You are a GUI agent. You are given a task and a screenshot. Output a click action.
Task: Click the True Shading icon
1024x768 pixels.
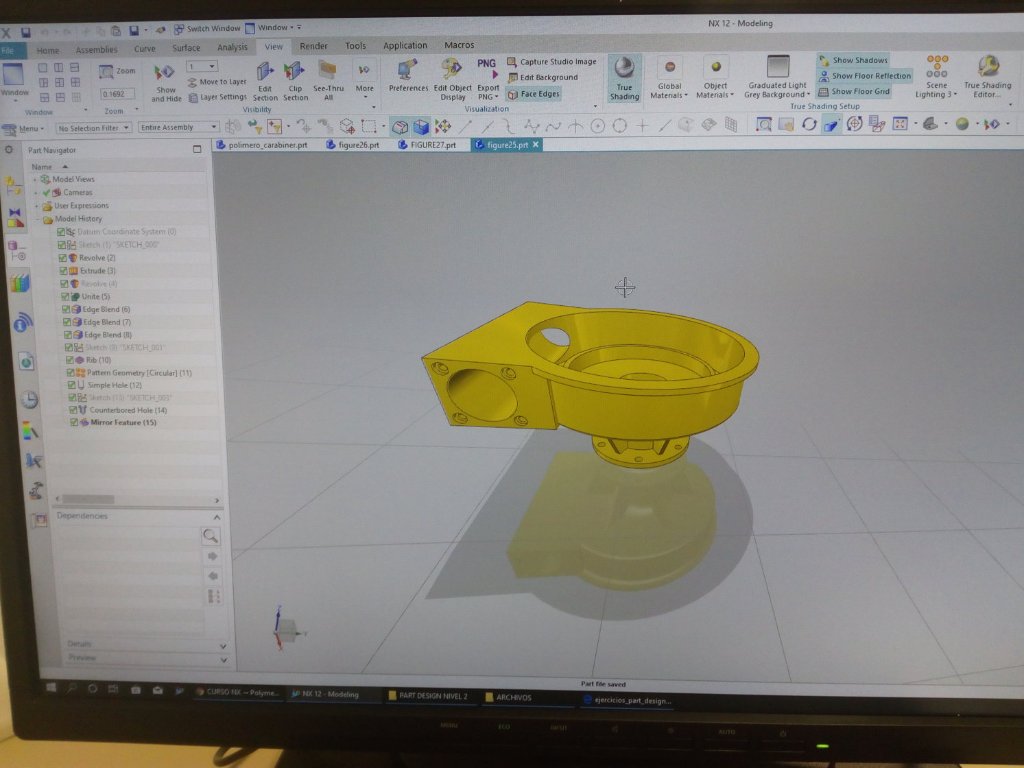tap(624, 78)
